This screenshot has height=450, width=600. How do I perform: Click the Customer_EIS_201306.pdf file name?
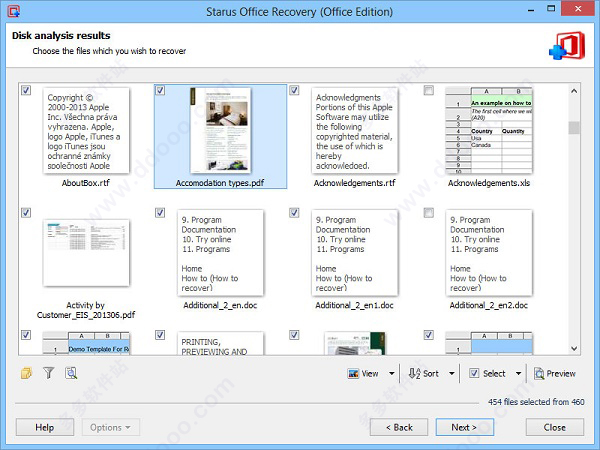(86, 315)
